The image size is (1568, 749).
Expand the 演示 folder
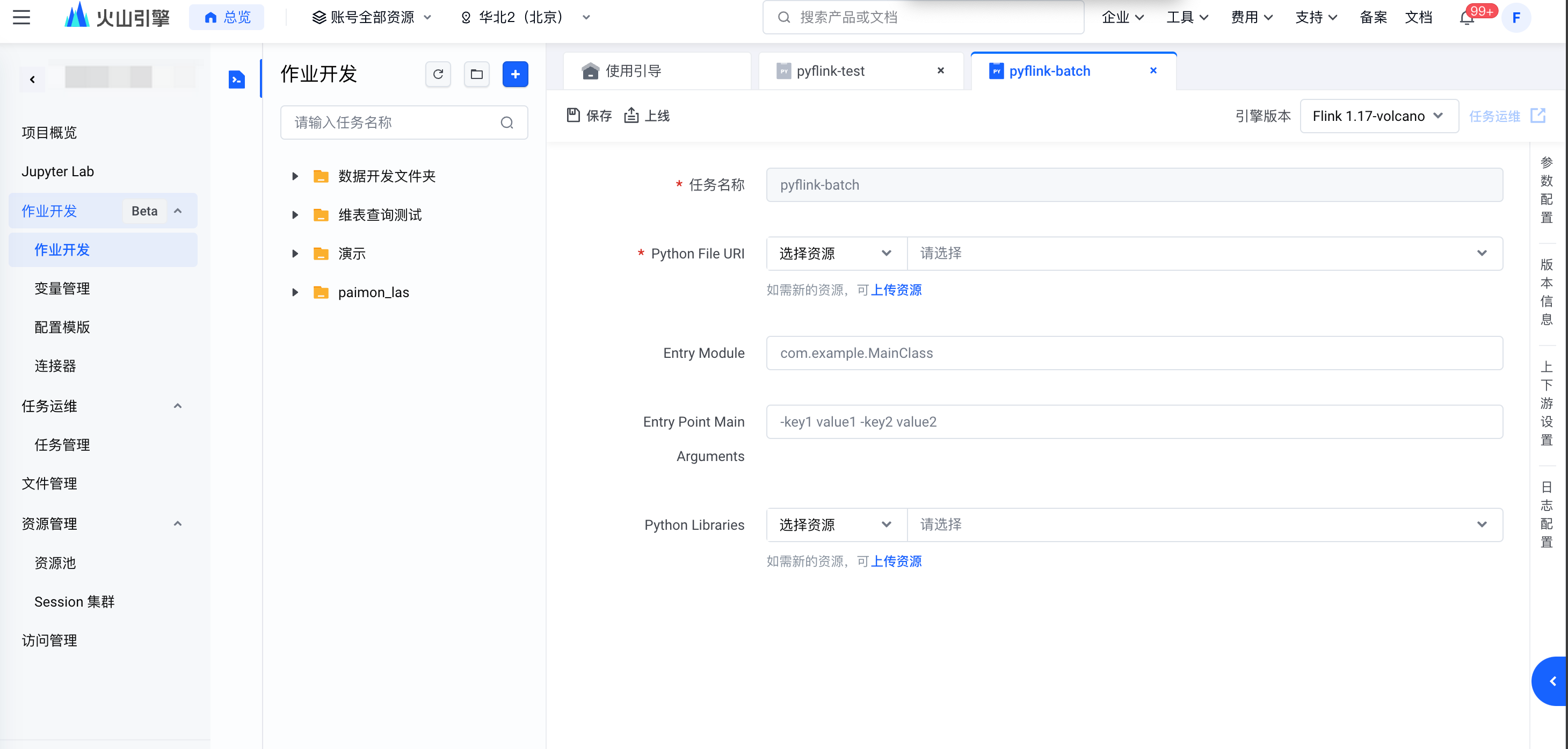(x=295, y=254)
